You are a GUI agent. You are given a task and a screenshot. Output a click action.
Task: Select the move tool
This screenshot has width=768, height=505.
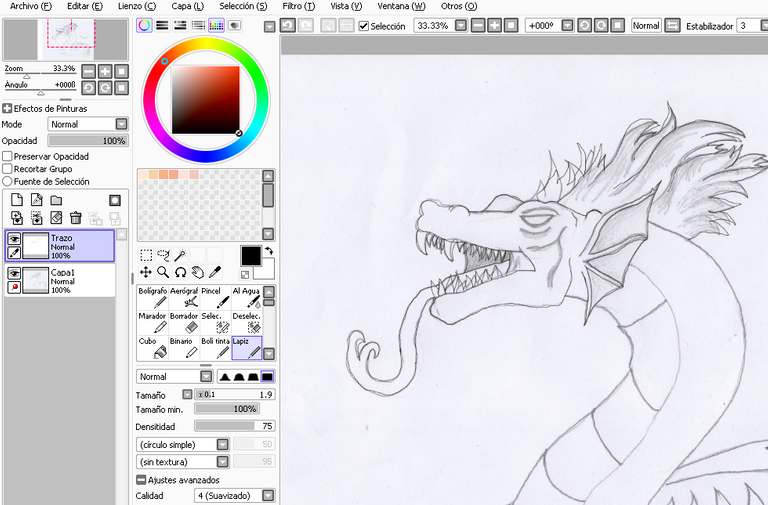pyautogui.click(x=146, y=272)
